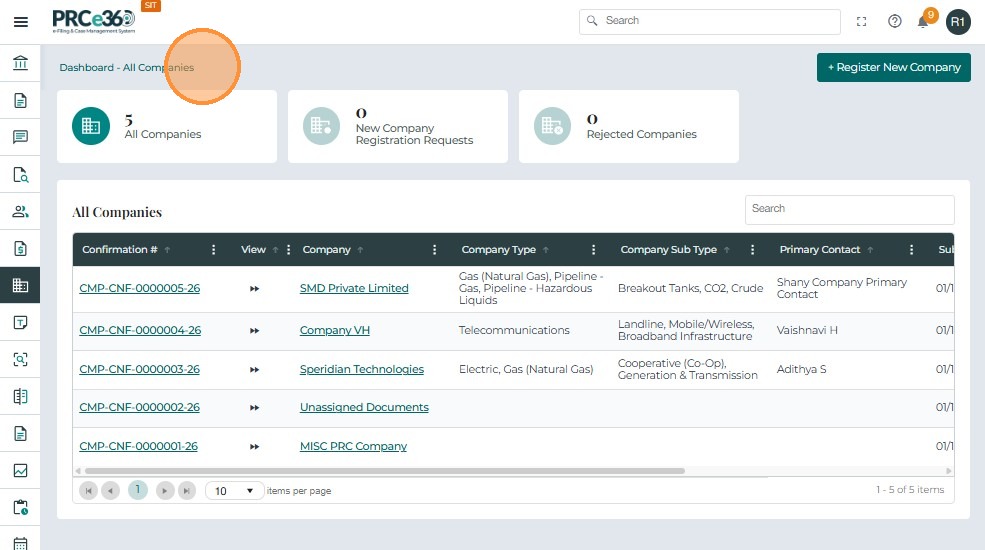Open the Speridian Technologies company link
Screen dimensions: 985x550
[x=361, y=369]
